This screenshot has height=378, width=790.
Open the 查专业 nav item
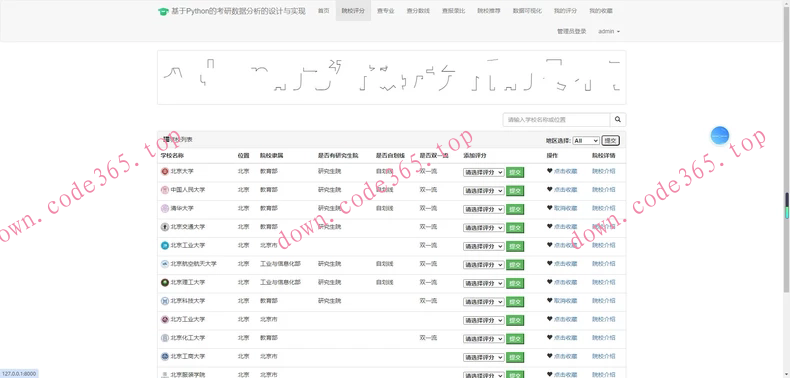(x=385, y=11)
